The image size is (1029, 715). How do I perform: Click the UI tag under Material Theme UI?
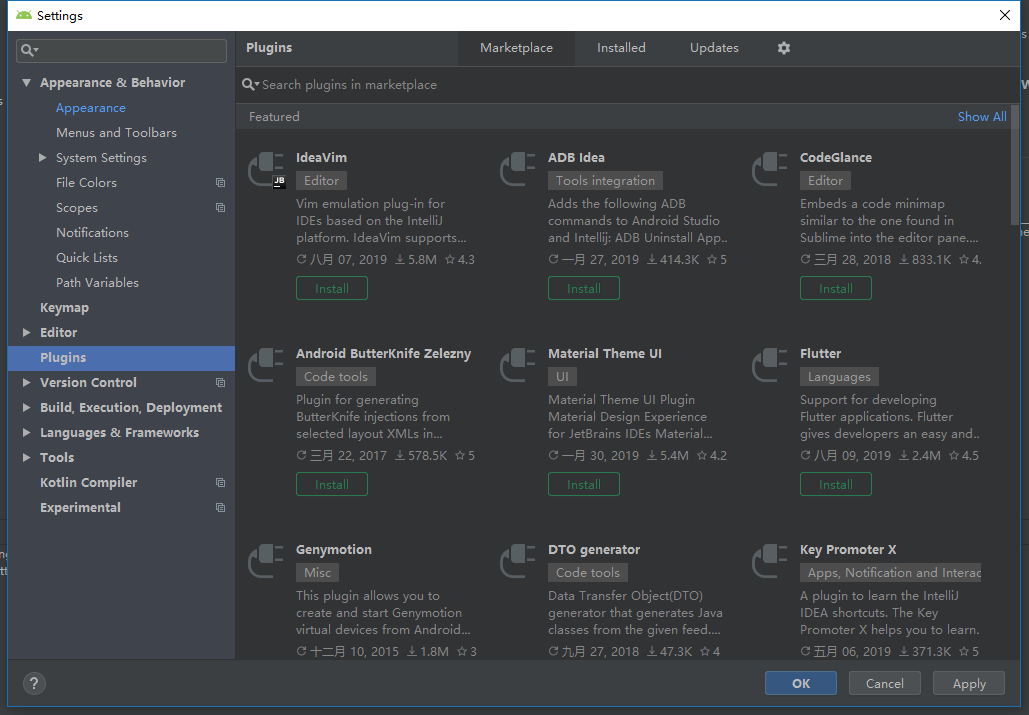coord(562,377)
